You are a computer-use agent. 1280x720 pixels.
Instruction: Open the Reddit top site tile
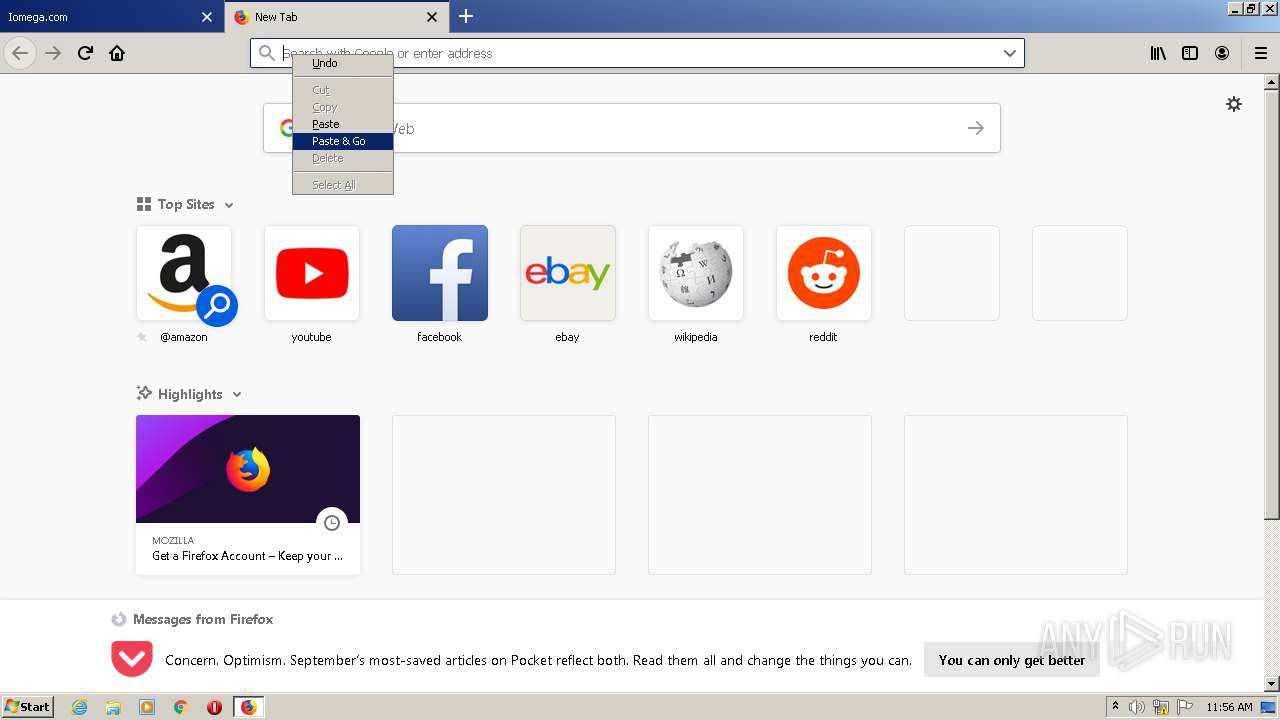[x=824, y=273]
